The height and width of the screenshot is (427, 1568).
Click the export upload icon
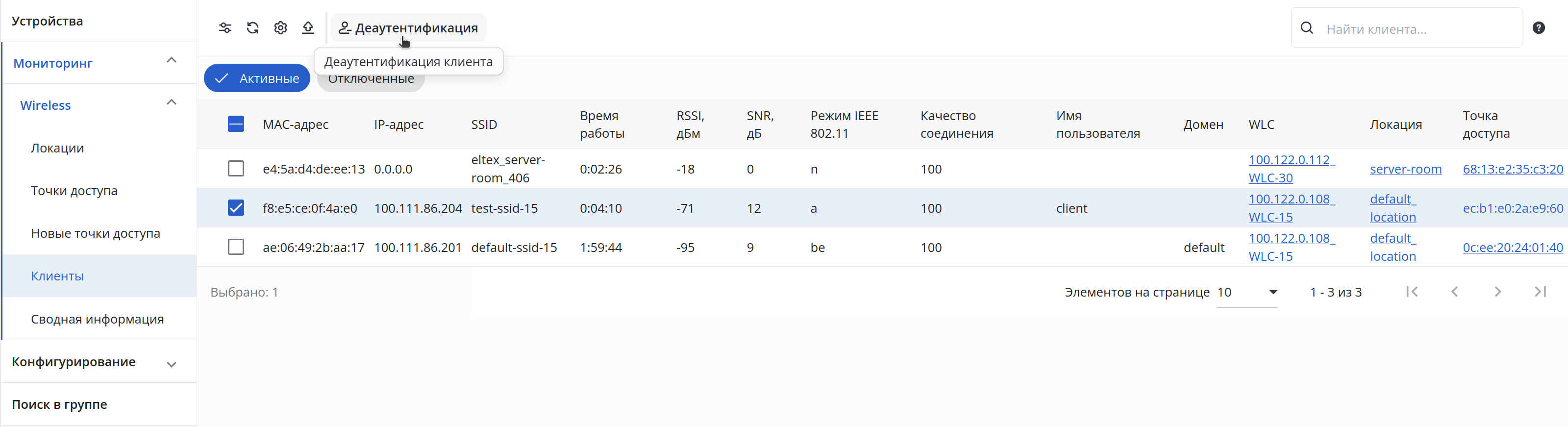coord(308,28)
